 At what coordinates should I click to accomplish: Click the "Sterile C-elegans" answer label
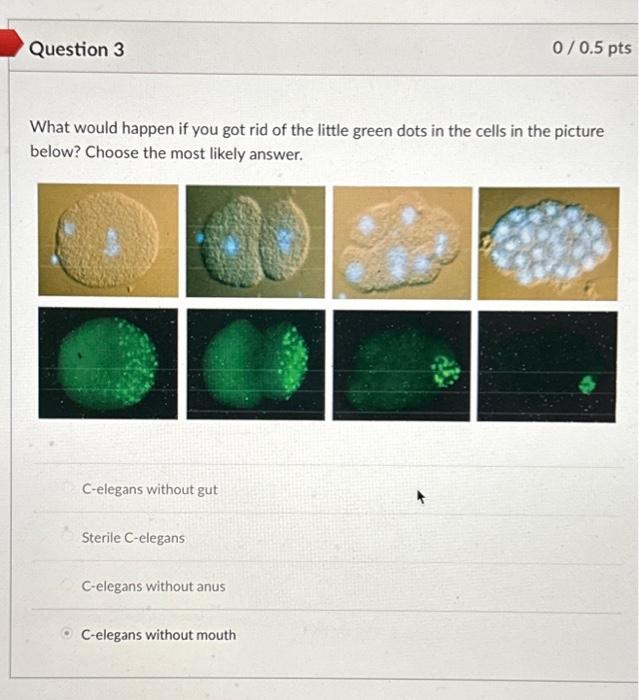pyautogui.click(x=133, y=538)
